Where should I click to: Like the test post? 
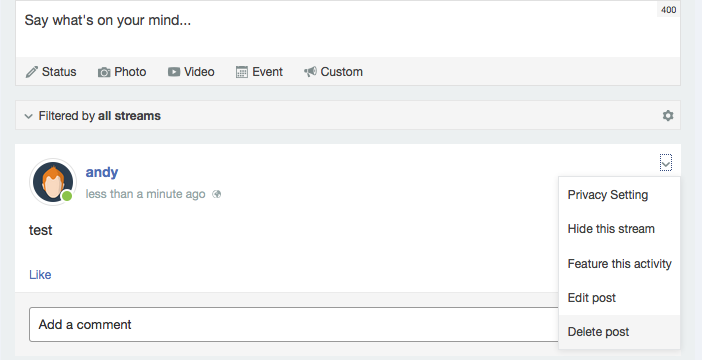tap(40, 274)
